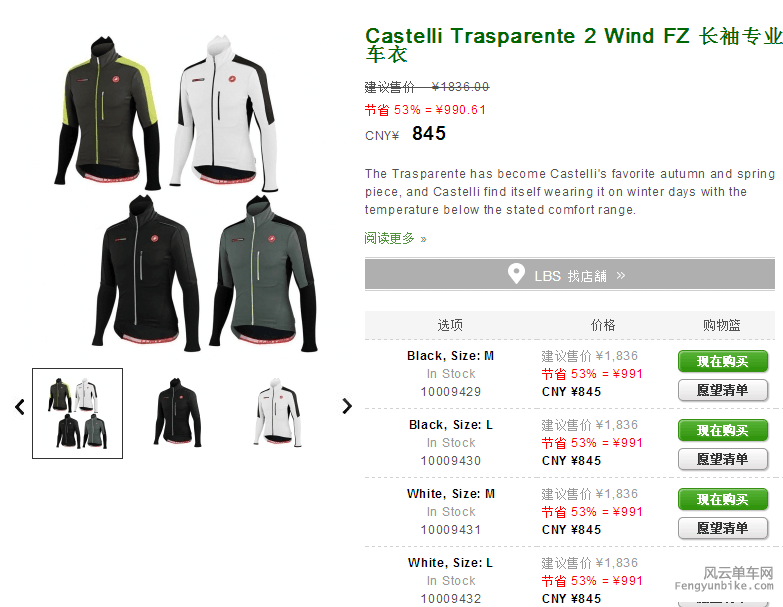
Task: Buy now Black Size M
Action: tap(723, 361)
